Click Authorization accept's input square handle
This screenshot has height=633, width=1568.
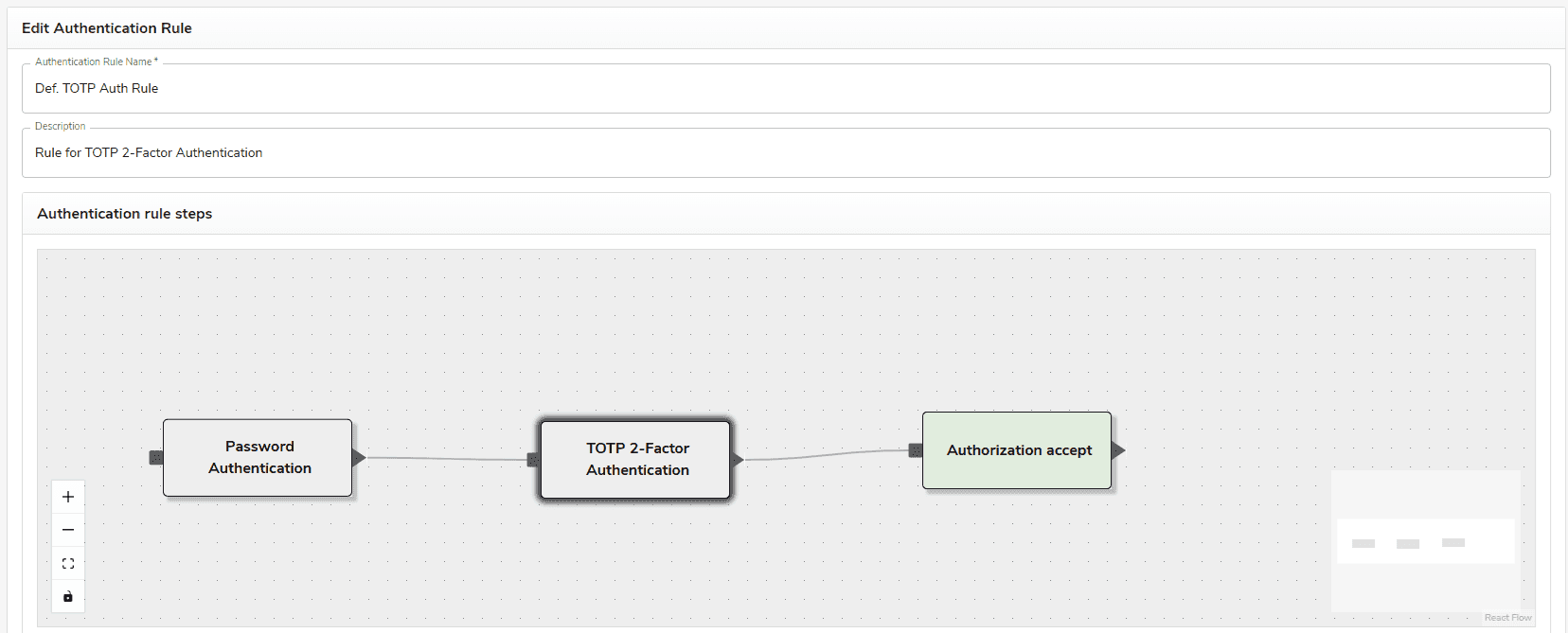point(916,450)
